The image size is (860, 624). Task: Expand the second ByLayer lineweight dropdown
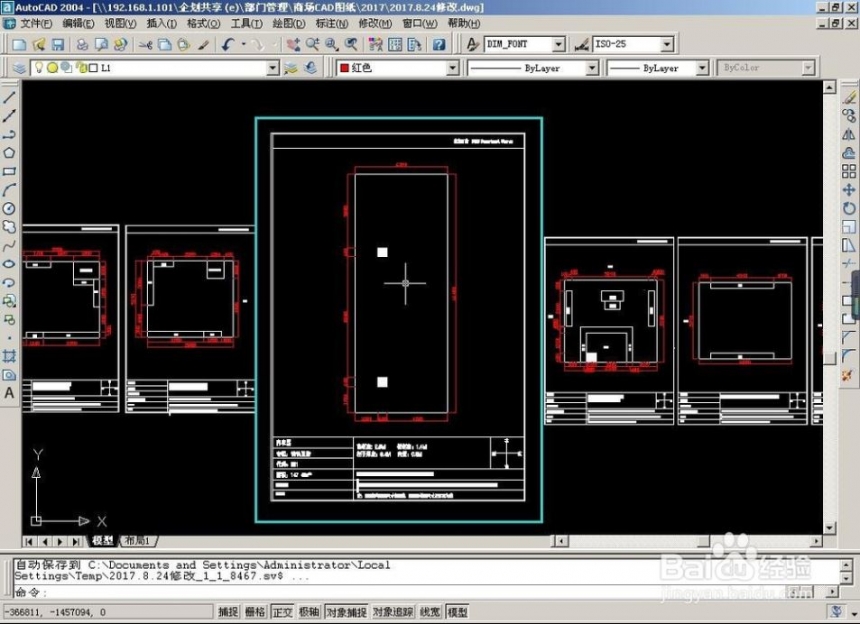pos(703,68)
